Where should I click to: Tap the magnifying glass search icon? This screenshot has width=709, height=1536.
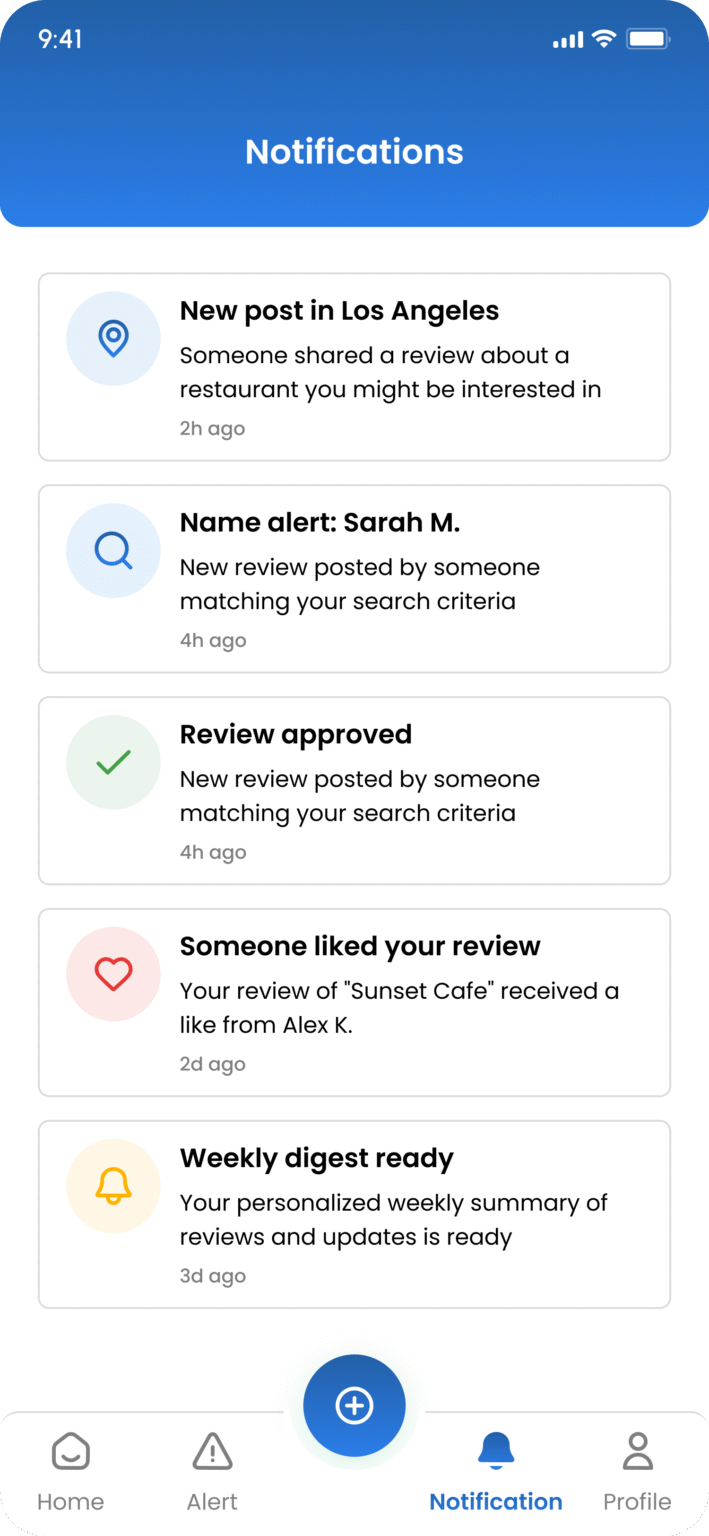[x=113, y=550]
